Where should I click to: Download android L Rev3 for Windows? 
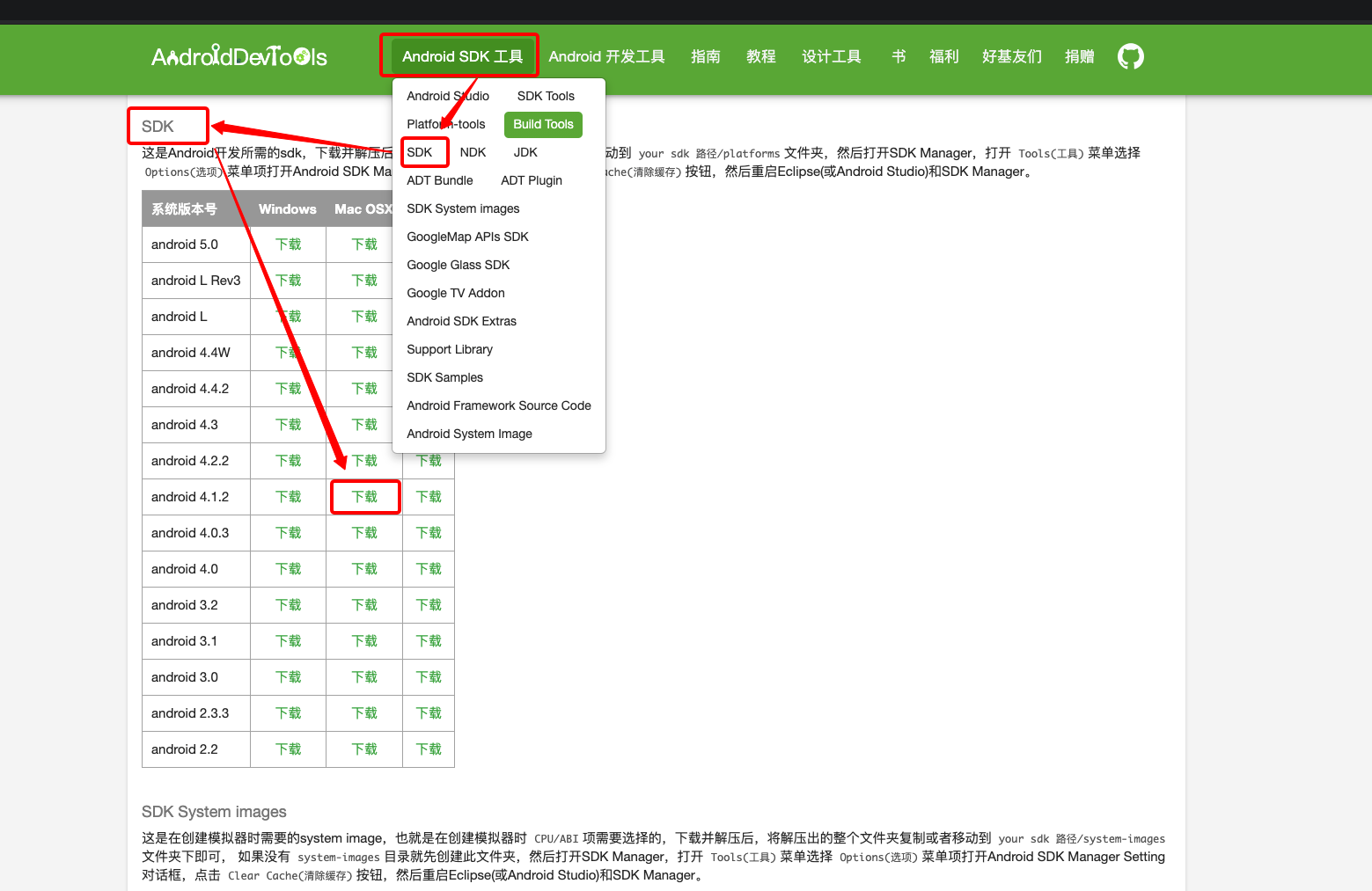pyautogui.click(x=288, y=281)
